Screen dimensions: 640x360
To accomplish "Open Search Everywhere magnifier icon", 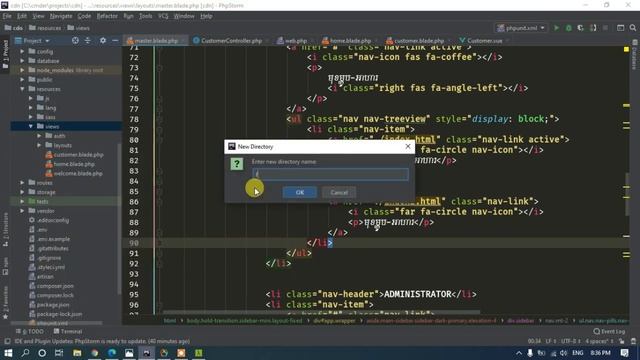I will (x=633, y=28).
